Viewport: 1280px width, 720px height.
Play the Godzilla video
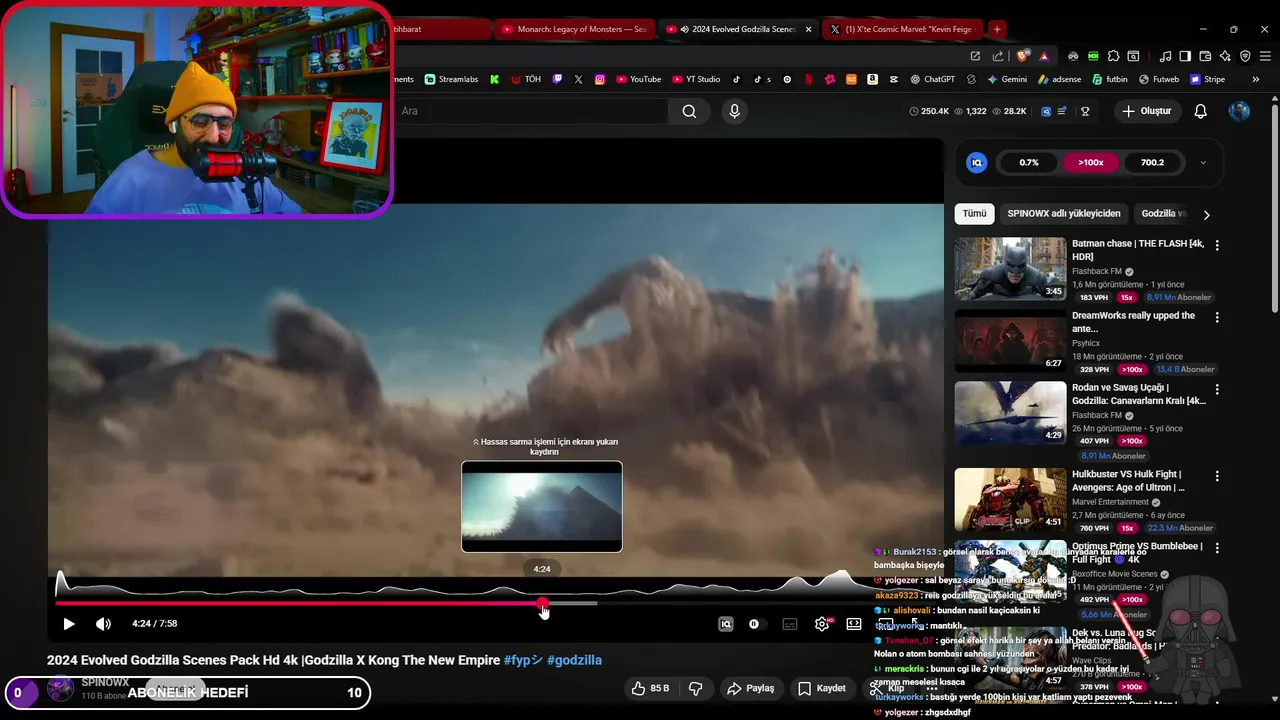point(69,624)
